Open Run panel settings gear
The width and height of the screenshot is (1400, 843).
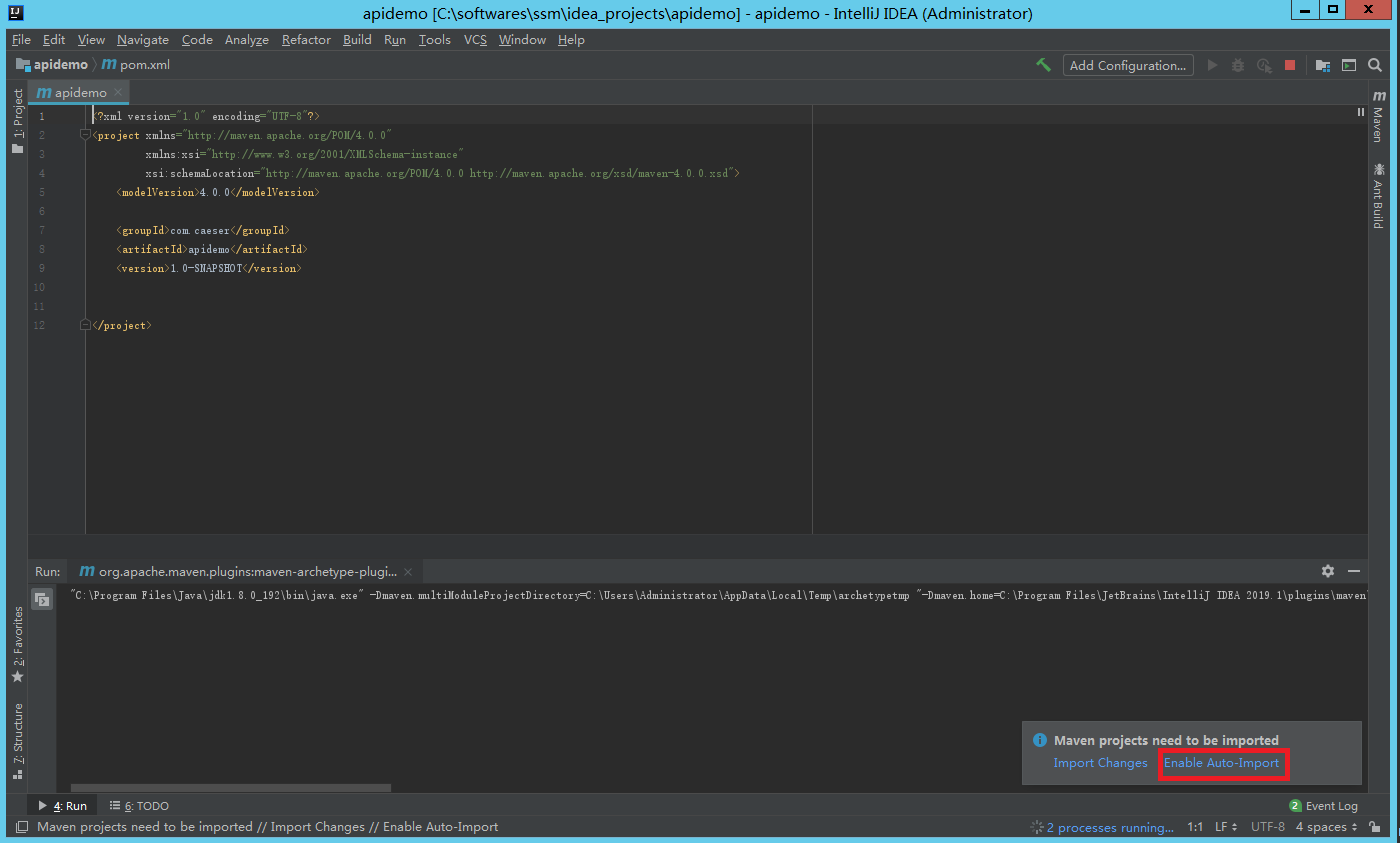[x=1328, y=571]
